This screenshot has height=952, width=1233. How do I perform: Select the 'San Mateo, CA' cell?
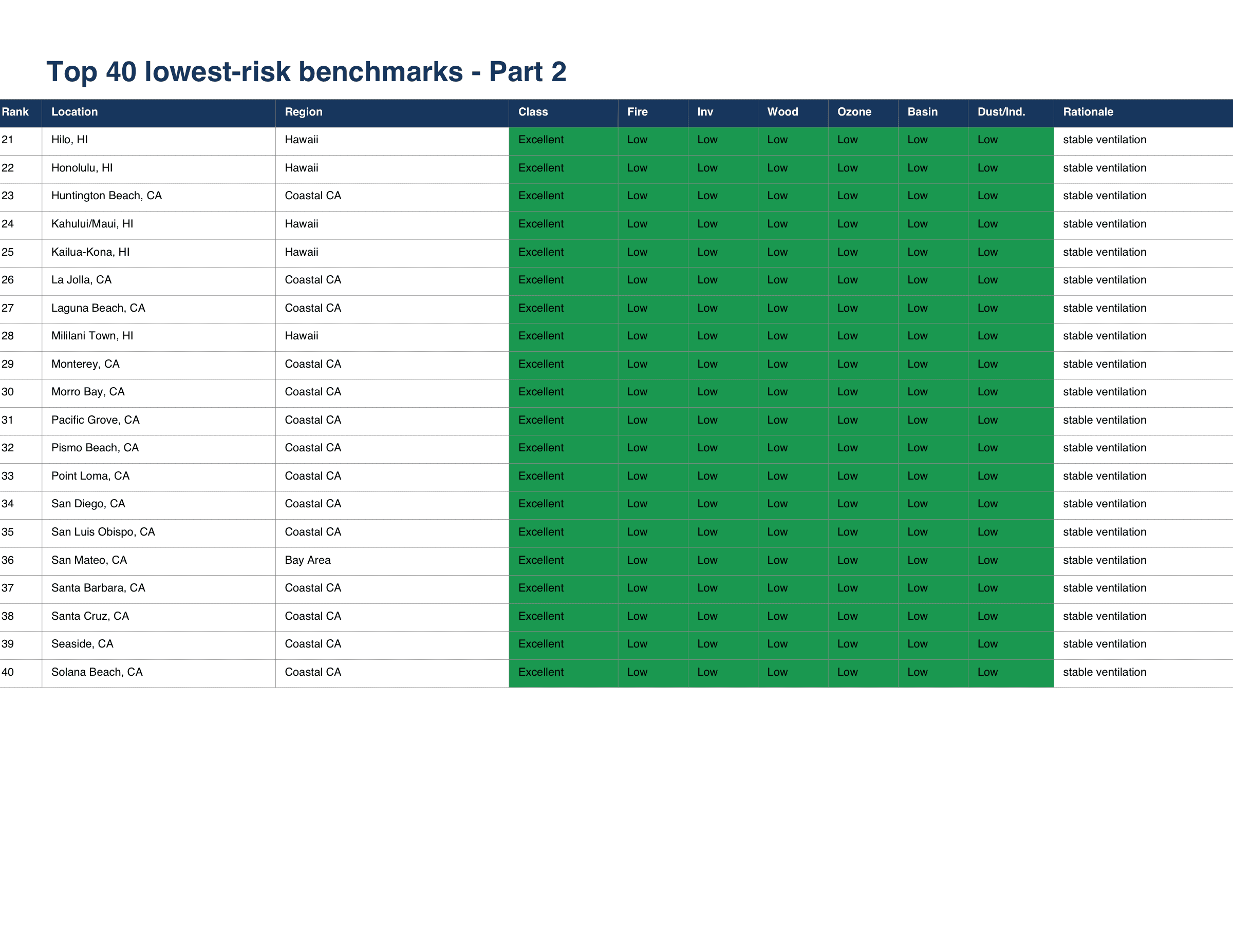tap(159, 561)
